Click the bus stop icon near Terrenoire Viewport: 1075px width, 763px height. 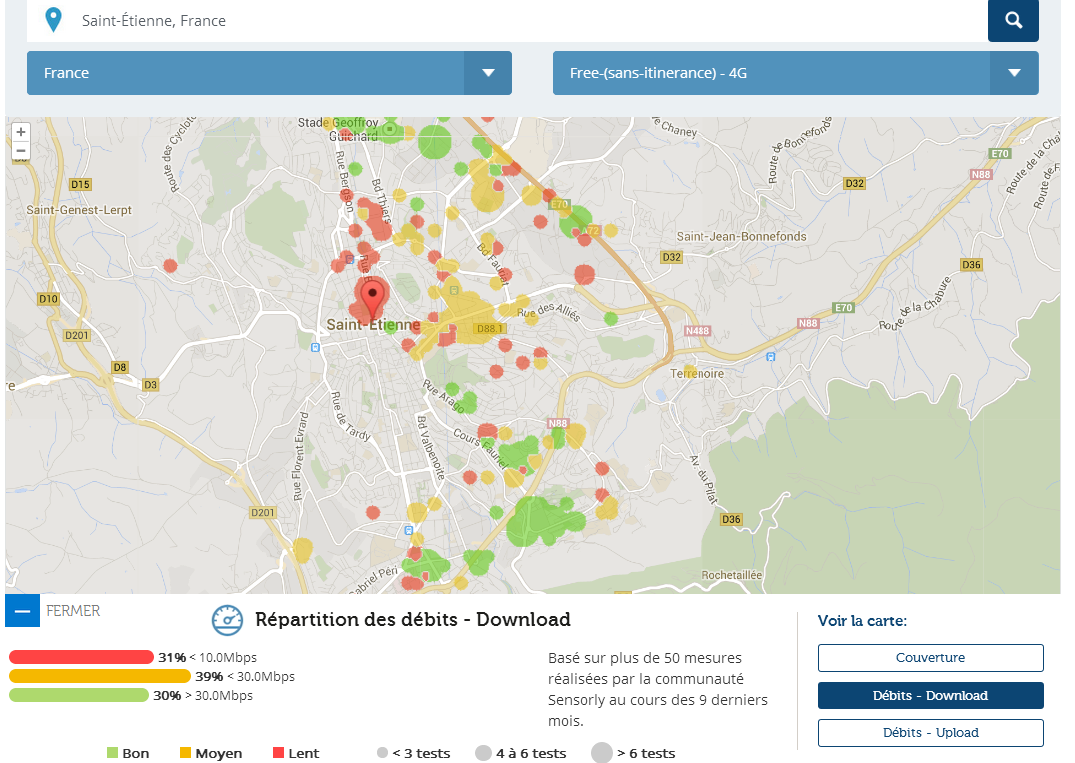click(x=769, y=356)
